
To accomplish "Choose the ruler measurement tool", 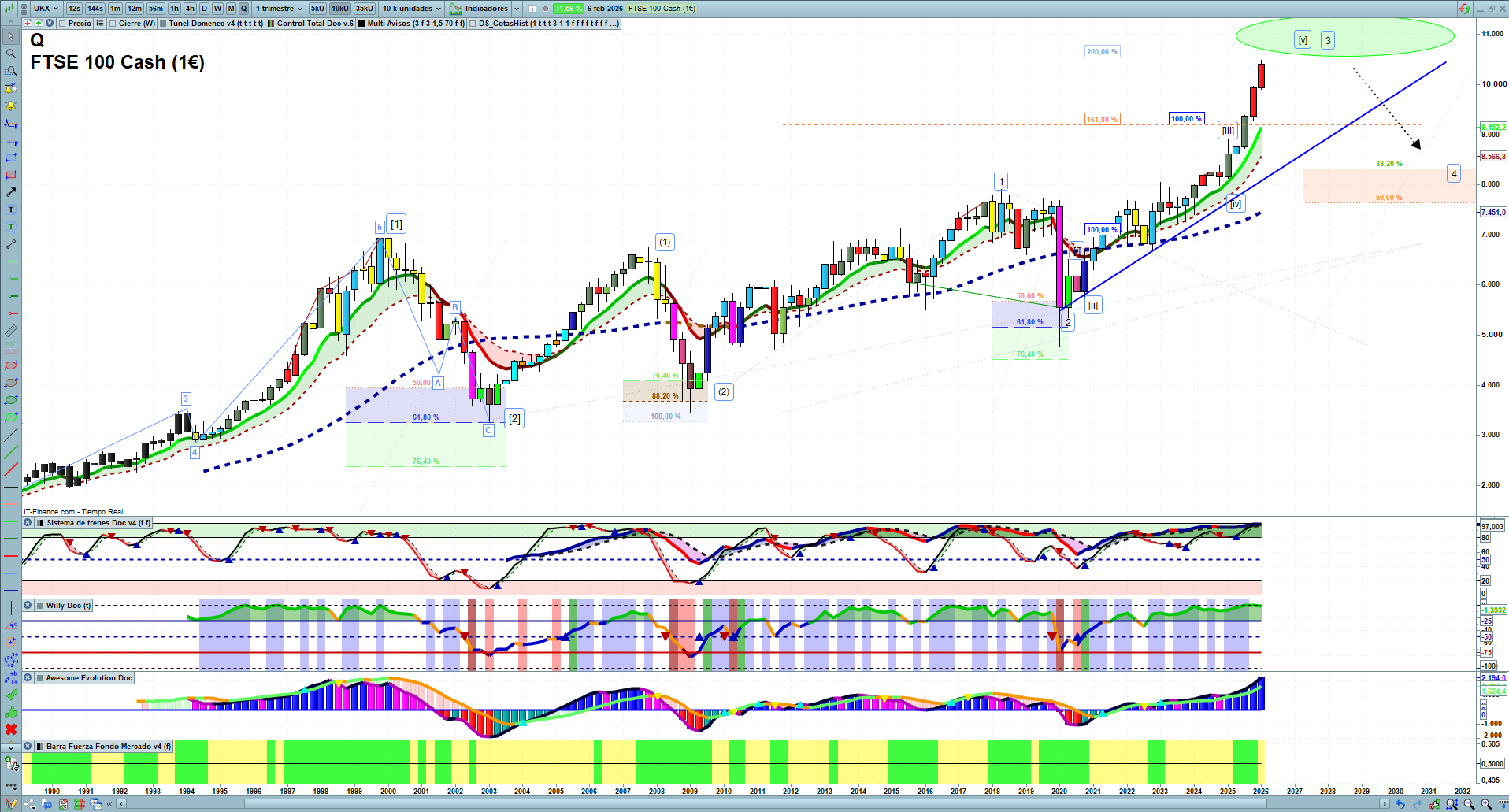I will tap(11, 331).
